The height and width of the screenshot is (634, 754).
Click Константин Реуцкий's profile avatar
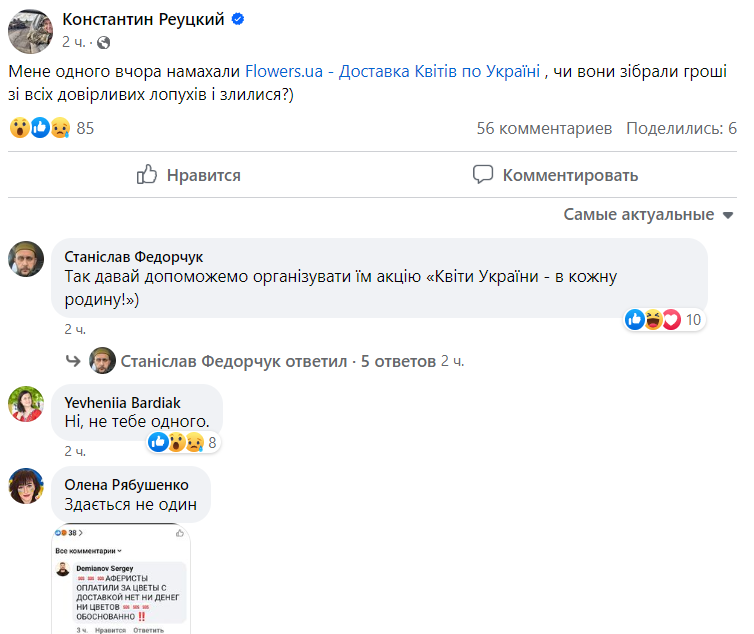click(30, 30)
